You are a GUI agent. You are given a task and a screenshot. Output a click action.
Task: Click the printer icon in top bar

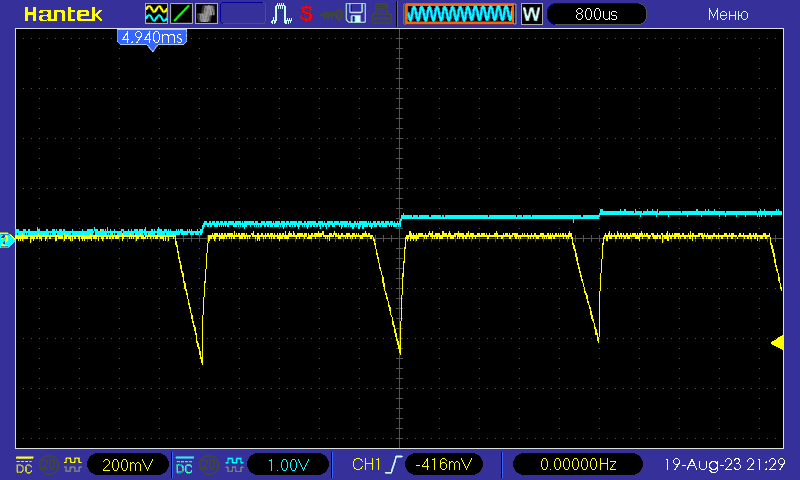click(381, 14)
